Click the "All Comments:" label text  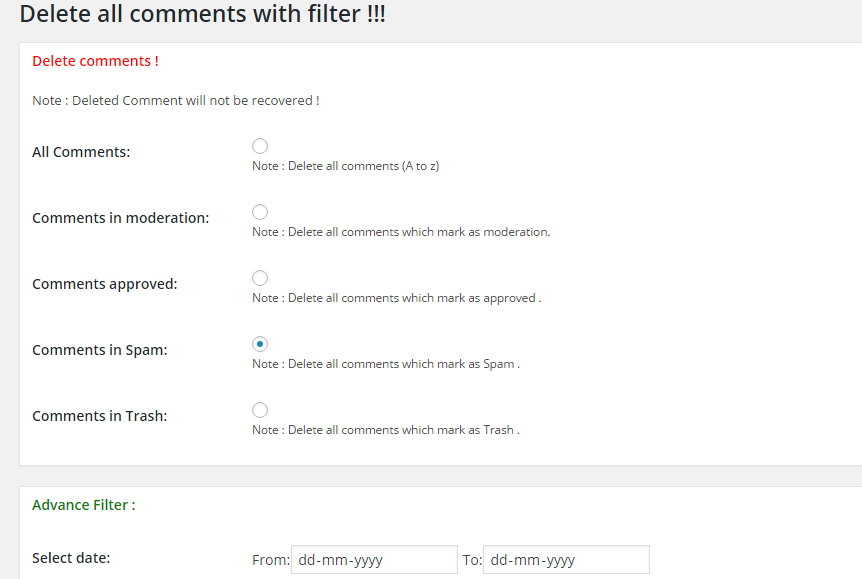pos(81,152)
